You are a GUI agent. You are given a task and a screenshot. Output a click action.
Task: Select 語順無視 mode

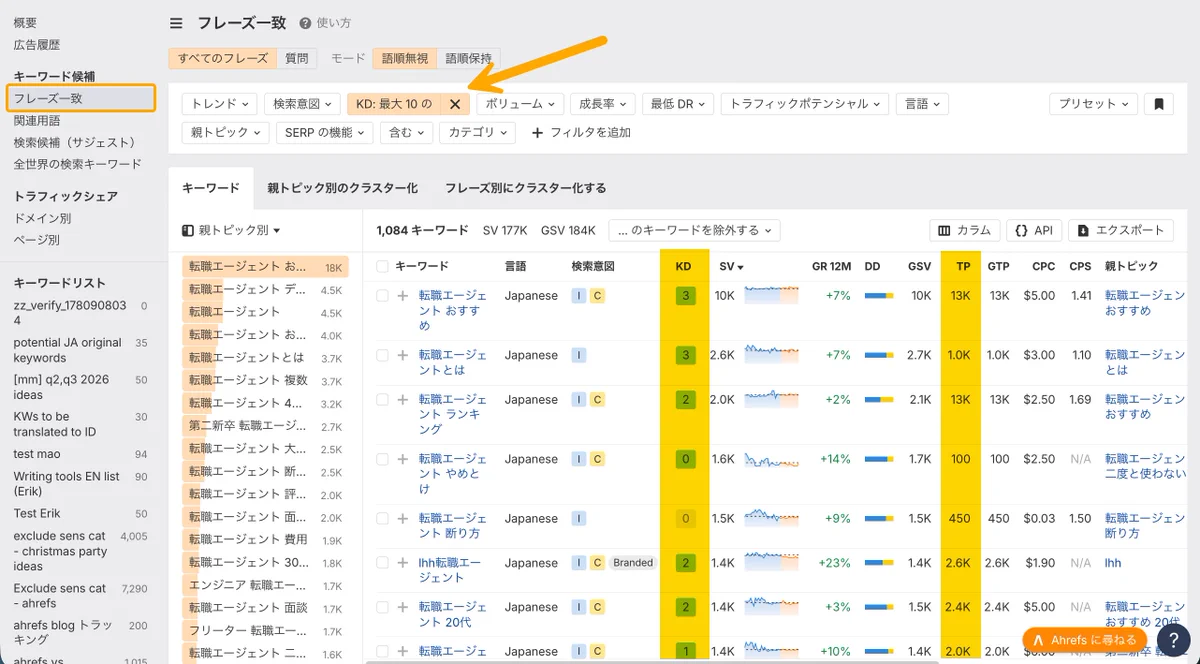click(405, 58)
